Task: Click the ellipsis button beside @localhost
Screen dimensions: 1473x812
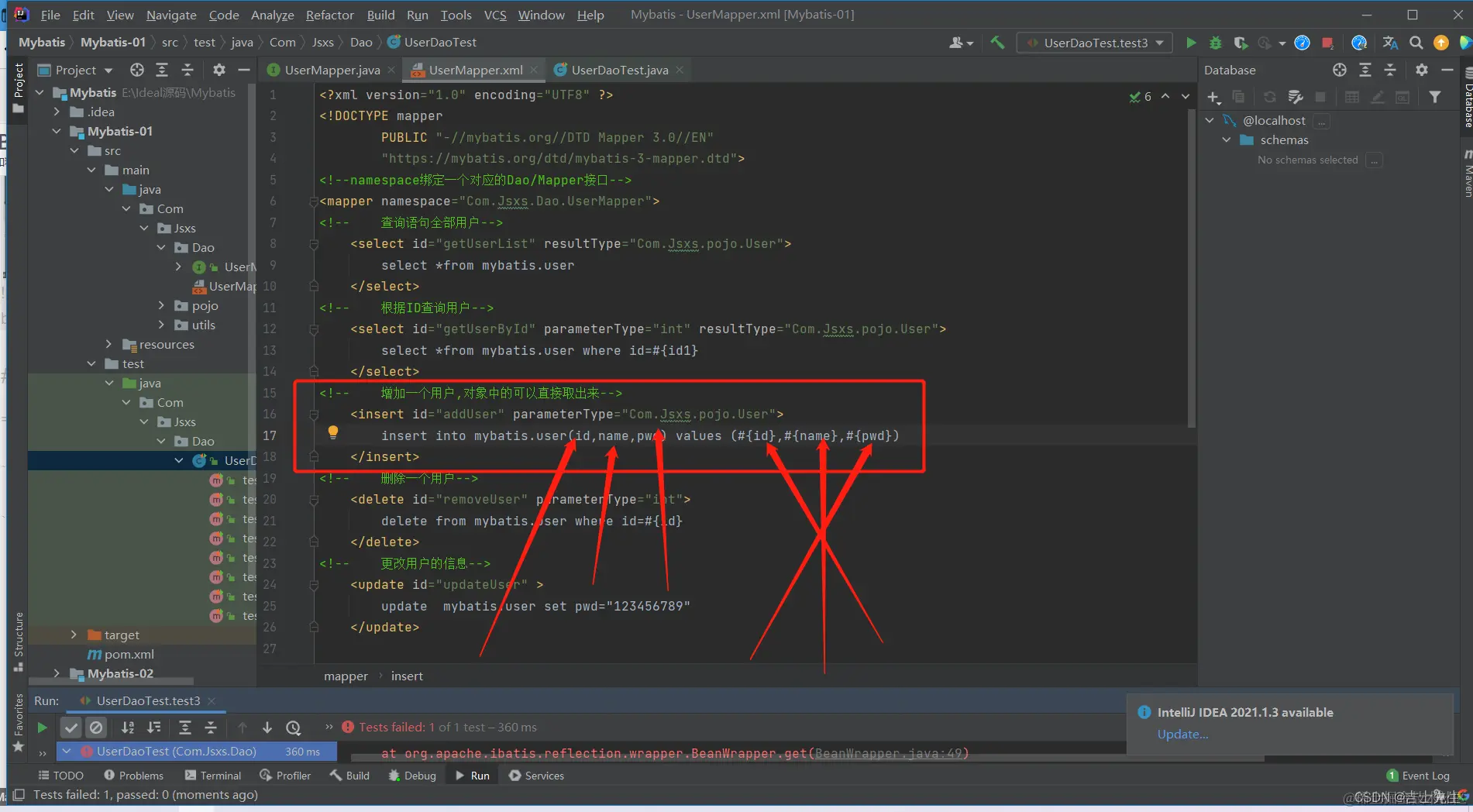Action: (x=1322, y=121)
